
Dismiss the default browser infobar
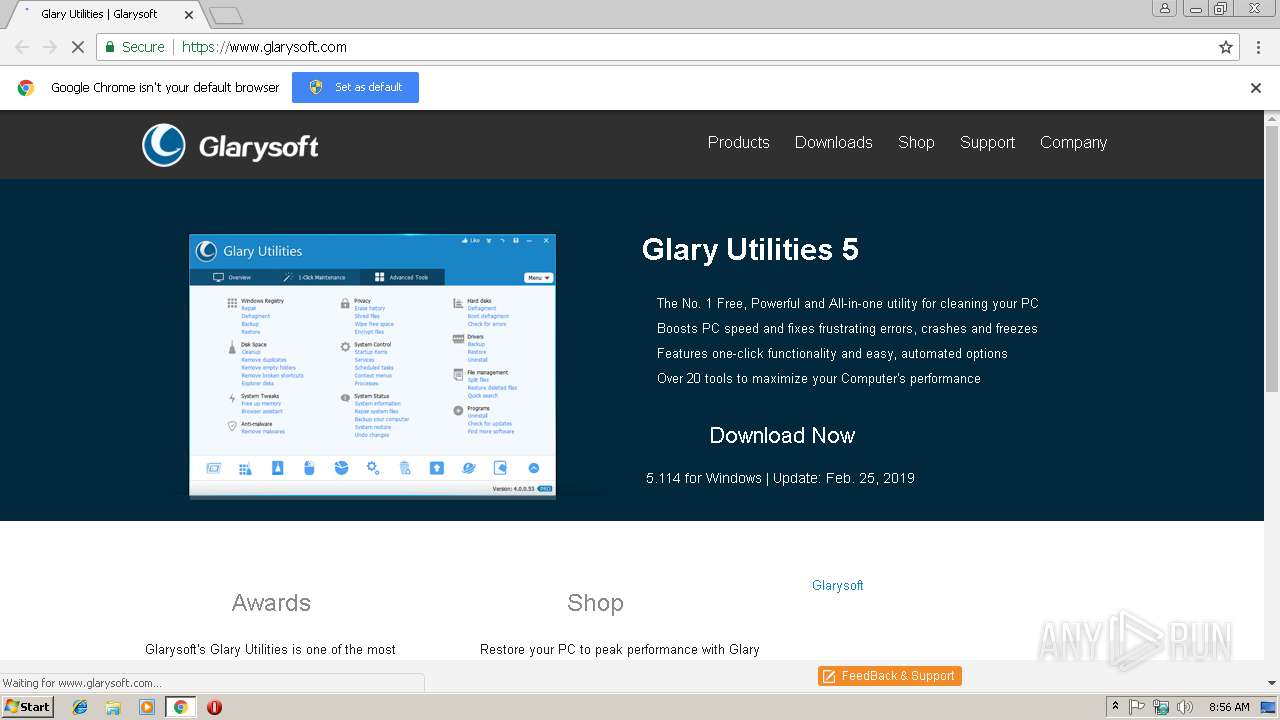1256,88
